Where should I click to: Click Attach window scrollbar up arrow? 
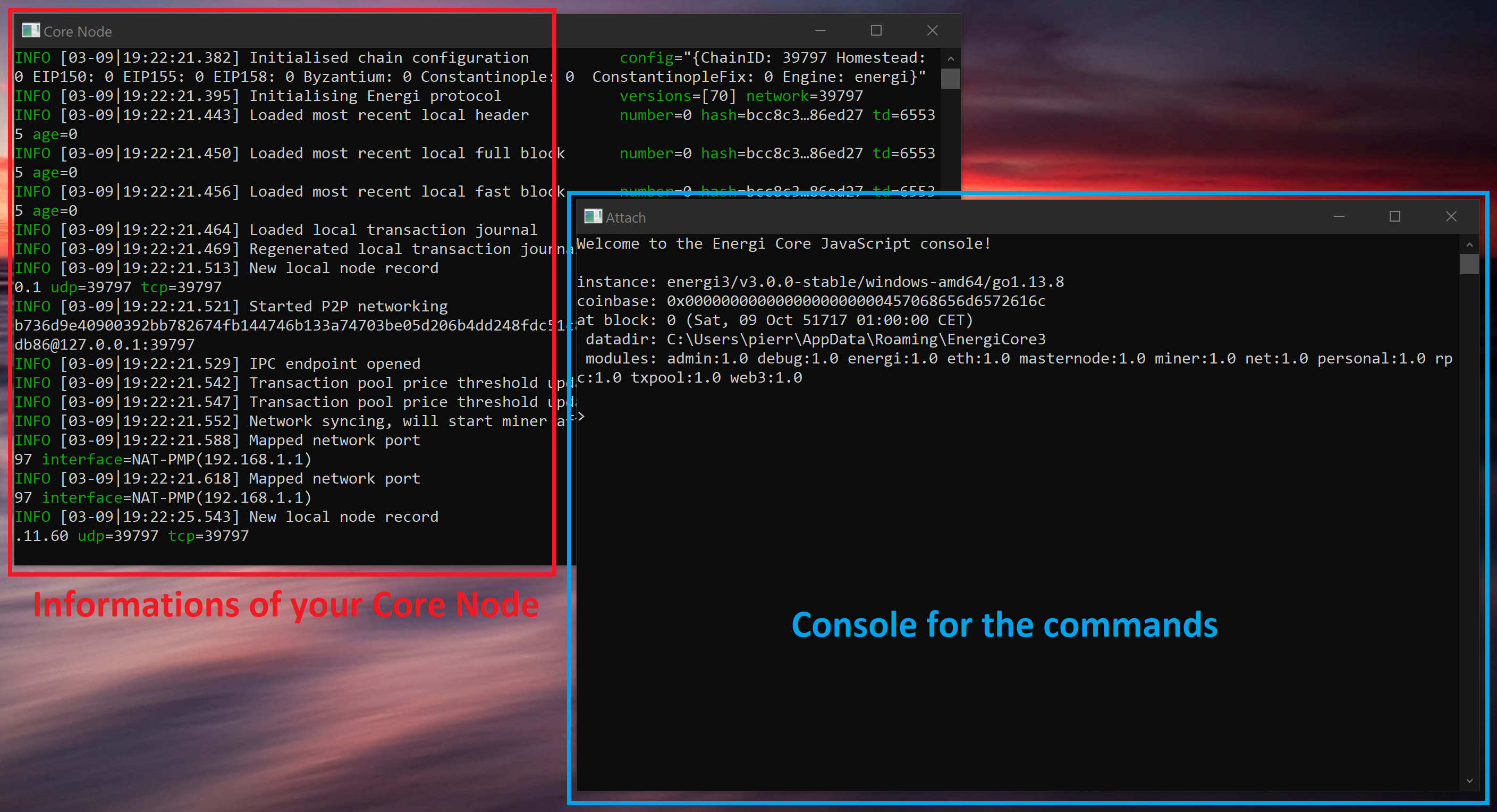pos(1469,244)
